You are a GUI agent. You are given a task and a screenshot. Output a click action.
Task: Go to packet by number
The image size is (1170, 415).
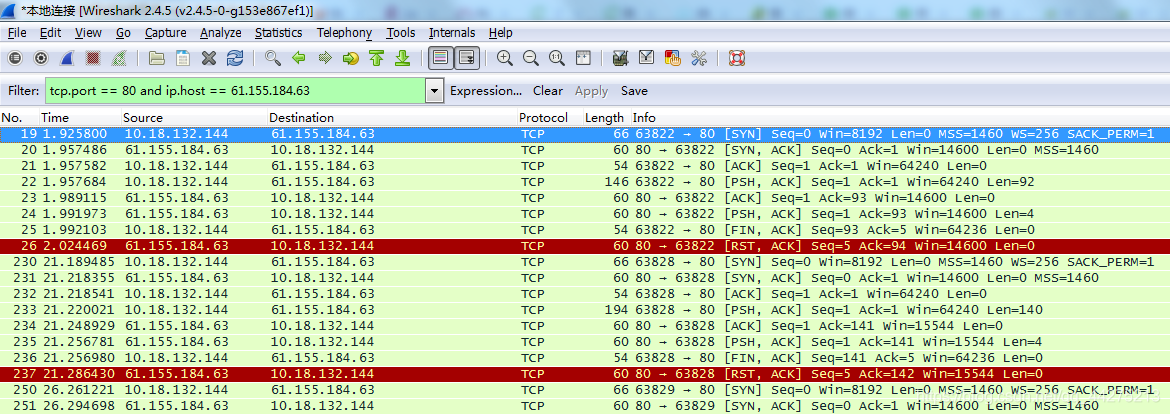click(x=351, y=57)
